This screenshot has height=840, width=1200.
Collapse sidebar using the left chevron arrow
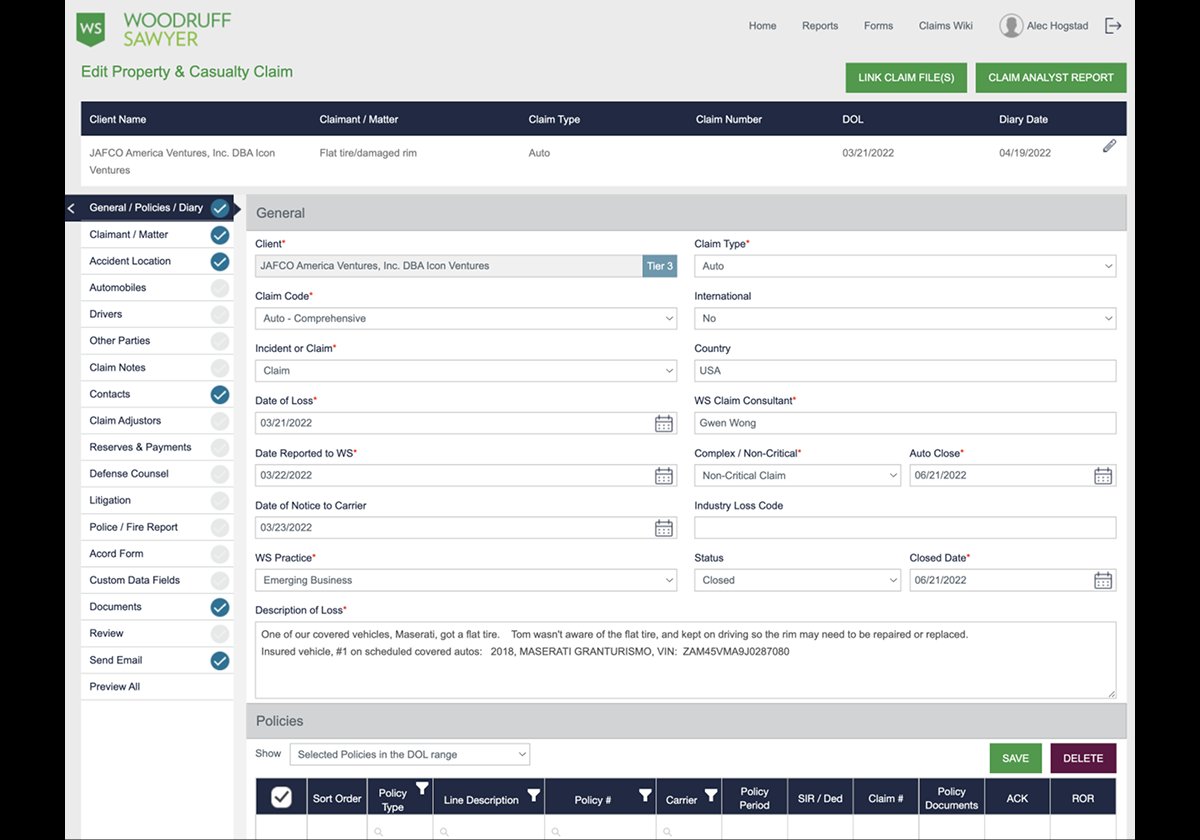click(x=71, y=208)
